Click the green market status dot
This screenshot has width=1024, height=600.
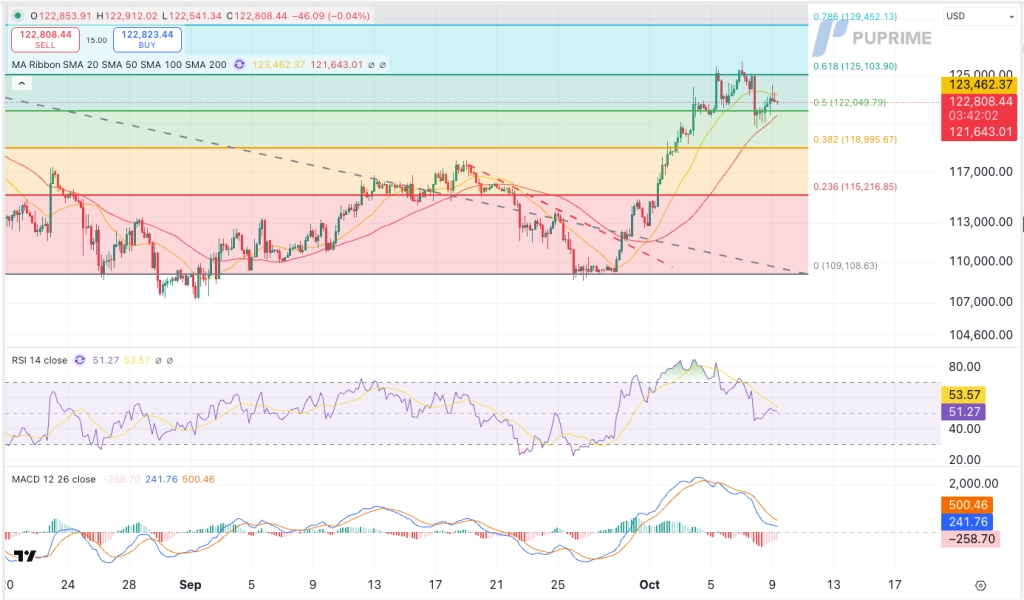[18, 16]
